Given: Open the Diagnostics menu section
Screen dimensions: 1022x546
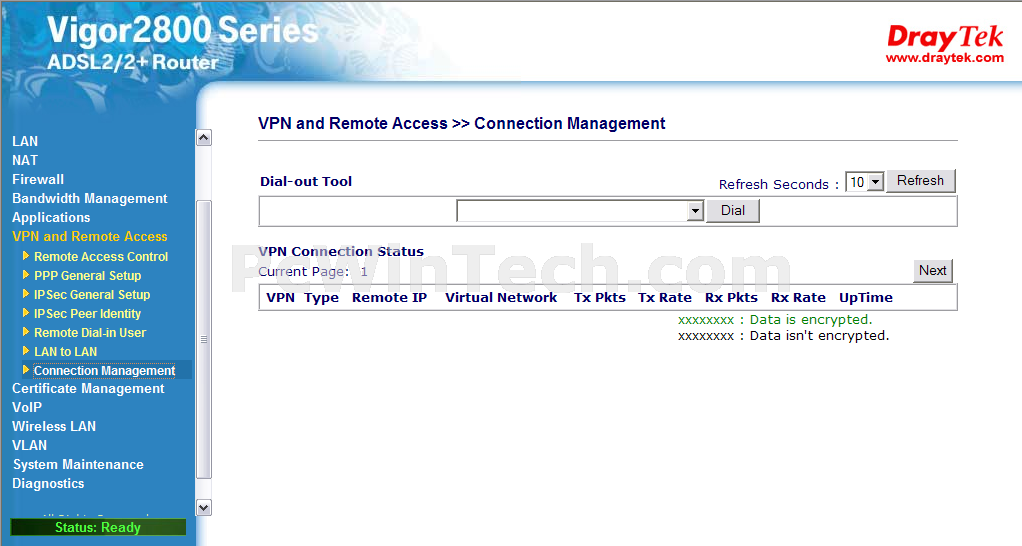Looking at the screenshot, I should click(x=48, y=483).
